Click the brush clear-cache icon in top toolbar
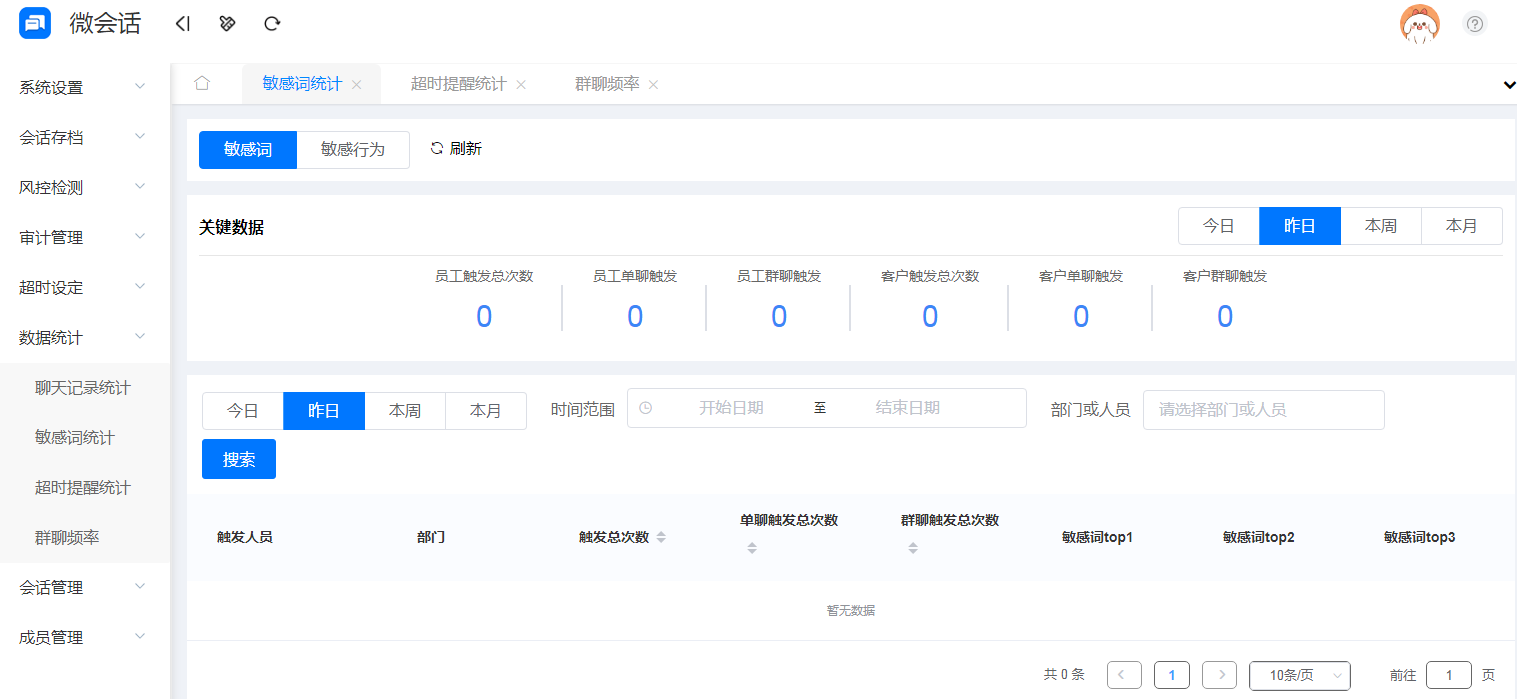This screenshot has height=699, width=1517. [x=227, y=22]
